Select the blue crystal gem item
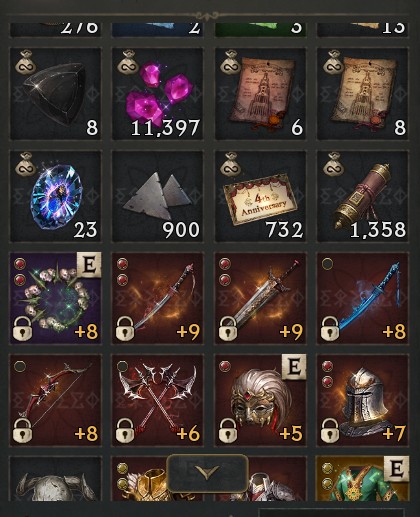 tap(55, 196)
